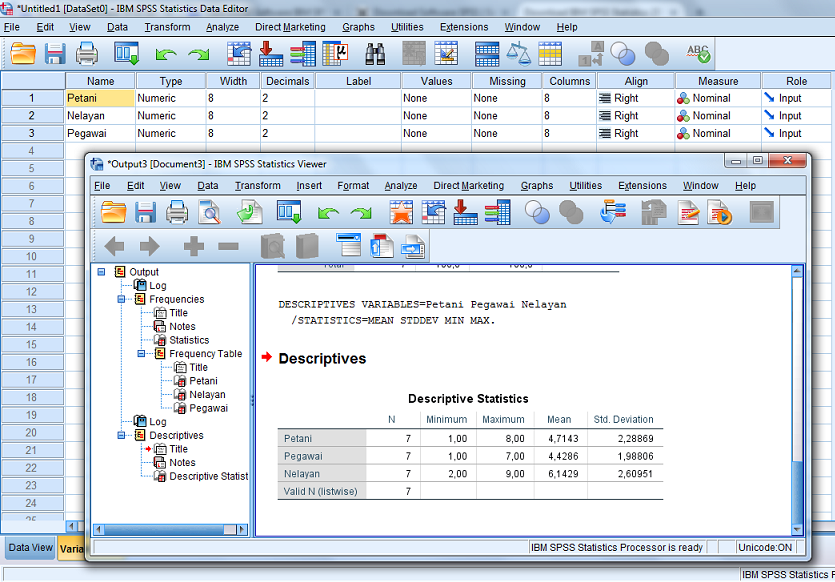Open Transform menu in Data Editor
The height and width of the screenshot is (582, 835).
167,27
